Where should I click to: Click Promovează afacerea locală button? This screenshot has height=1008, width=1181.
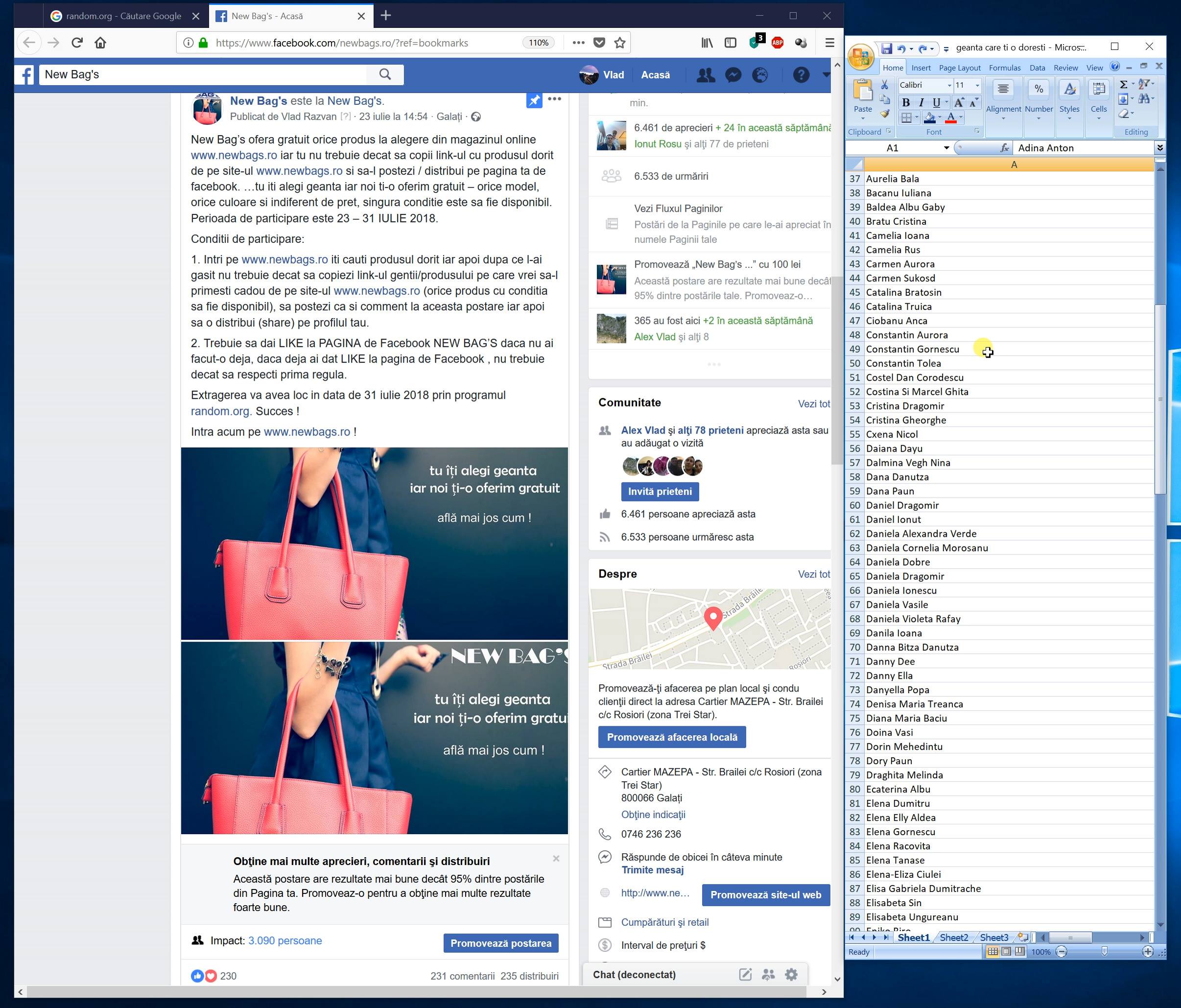(672, 737)
